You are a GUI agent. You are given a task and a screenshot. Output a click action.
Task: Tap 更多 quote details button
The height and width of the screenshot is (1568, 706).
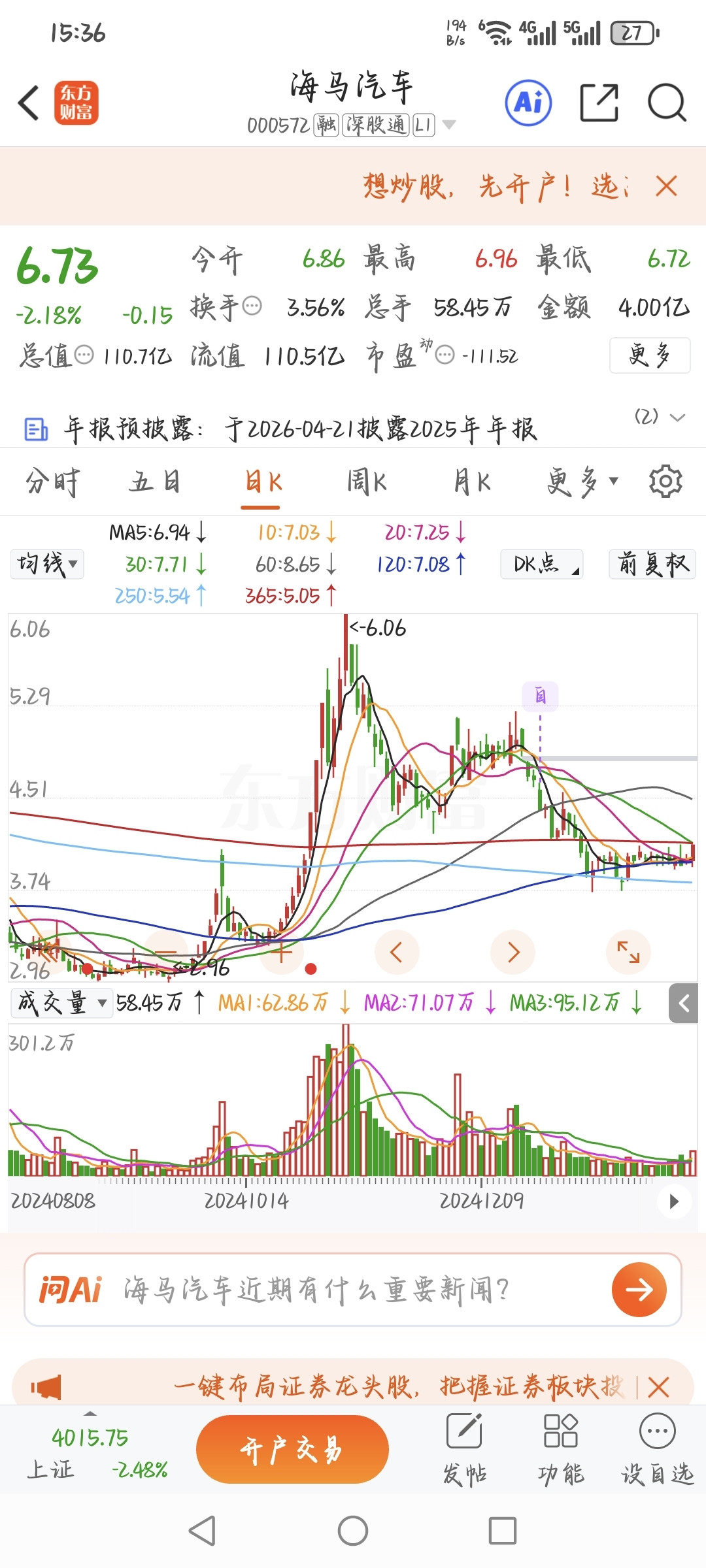pyautogui.click(x=650, y=355)
